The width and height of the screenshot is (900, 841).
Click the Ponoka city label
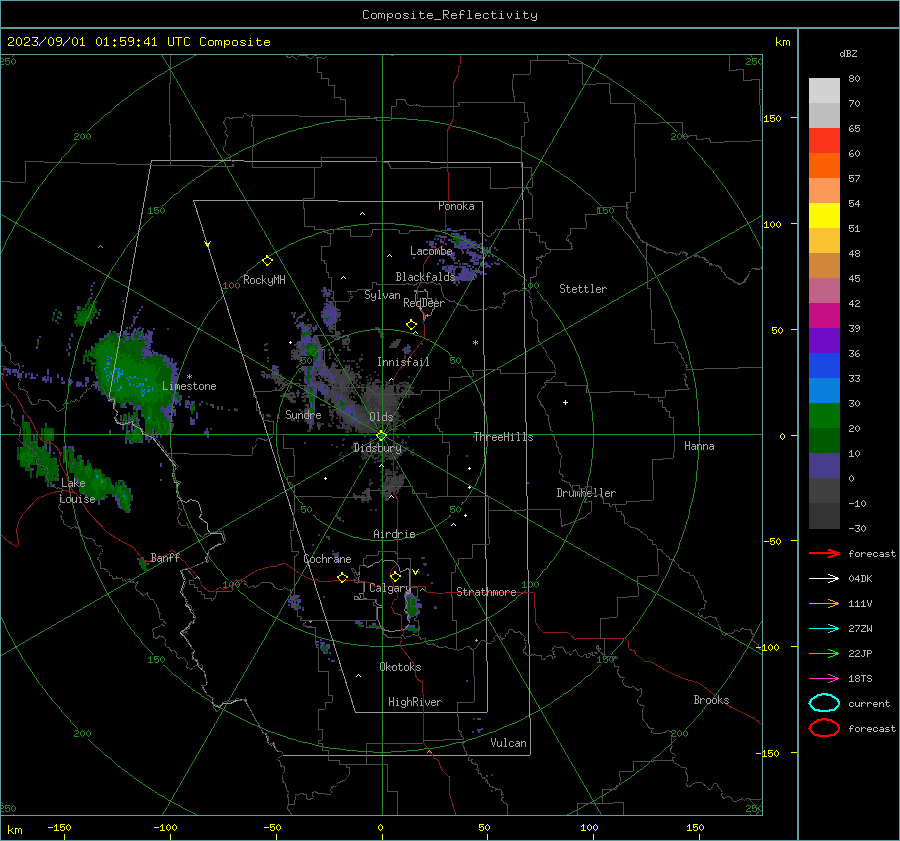coord(456,206)
